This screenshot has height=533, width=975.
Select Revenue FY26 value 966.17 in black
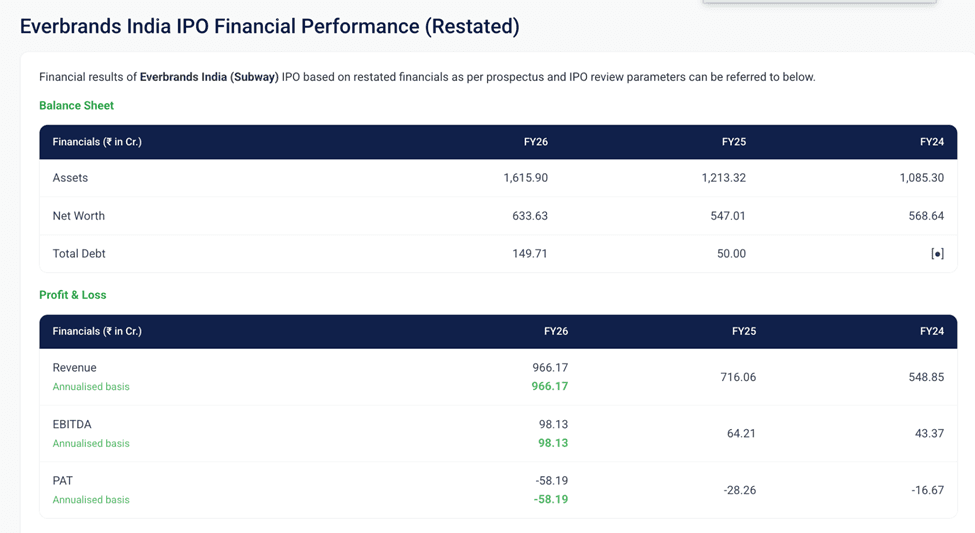[550, 368]
